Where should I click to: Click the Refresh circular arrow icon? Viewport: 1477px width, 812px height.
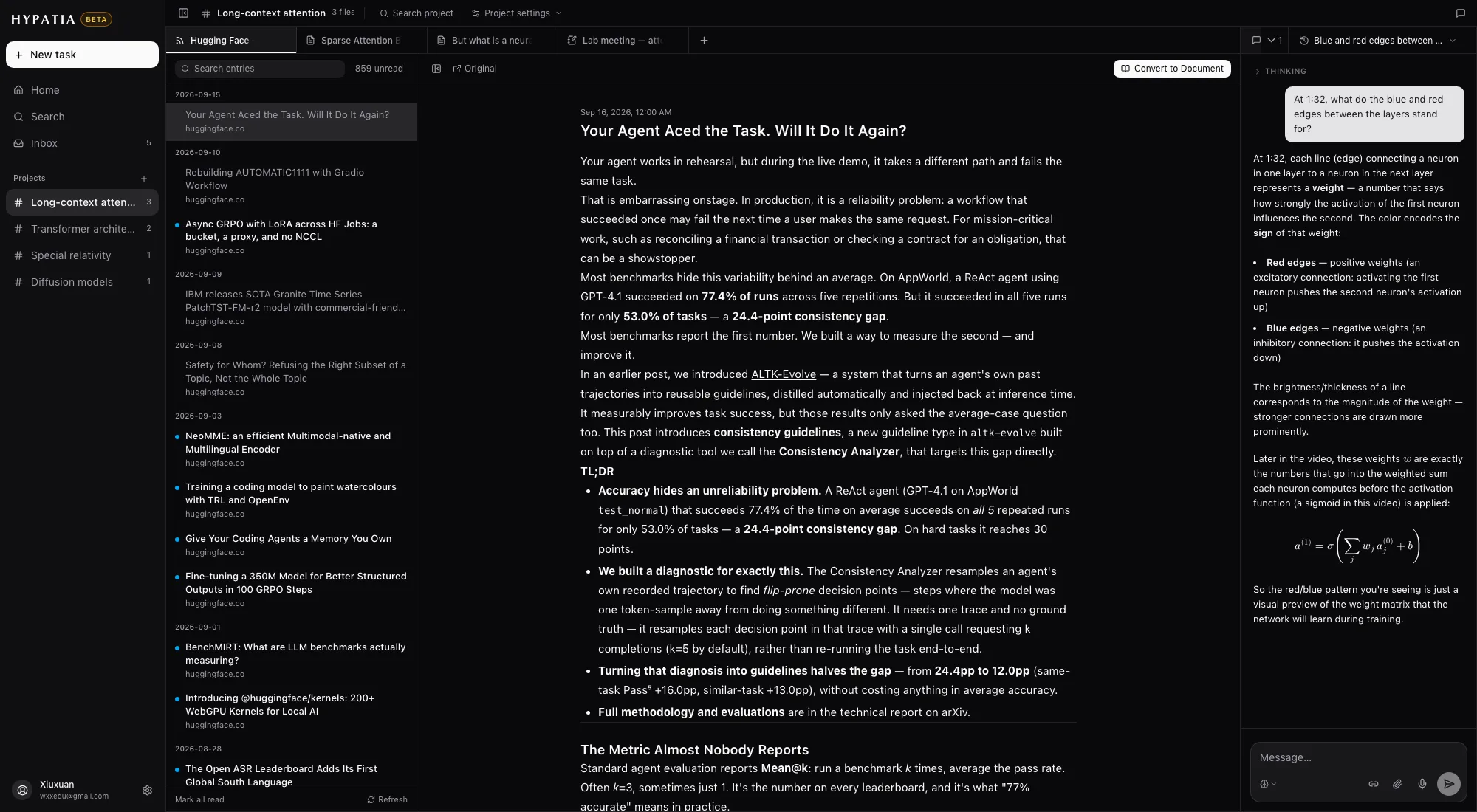[x=371, y=799]
